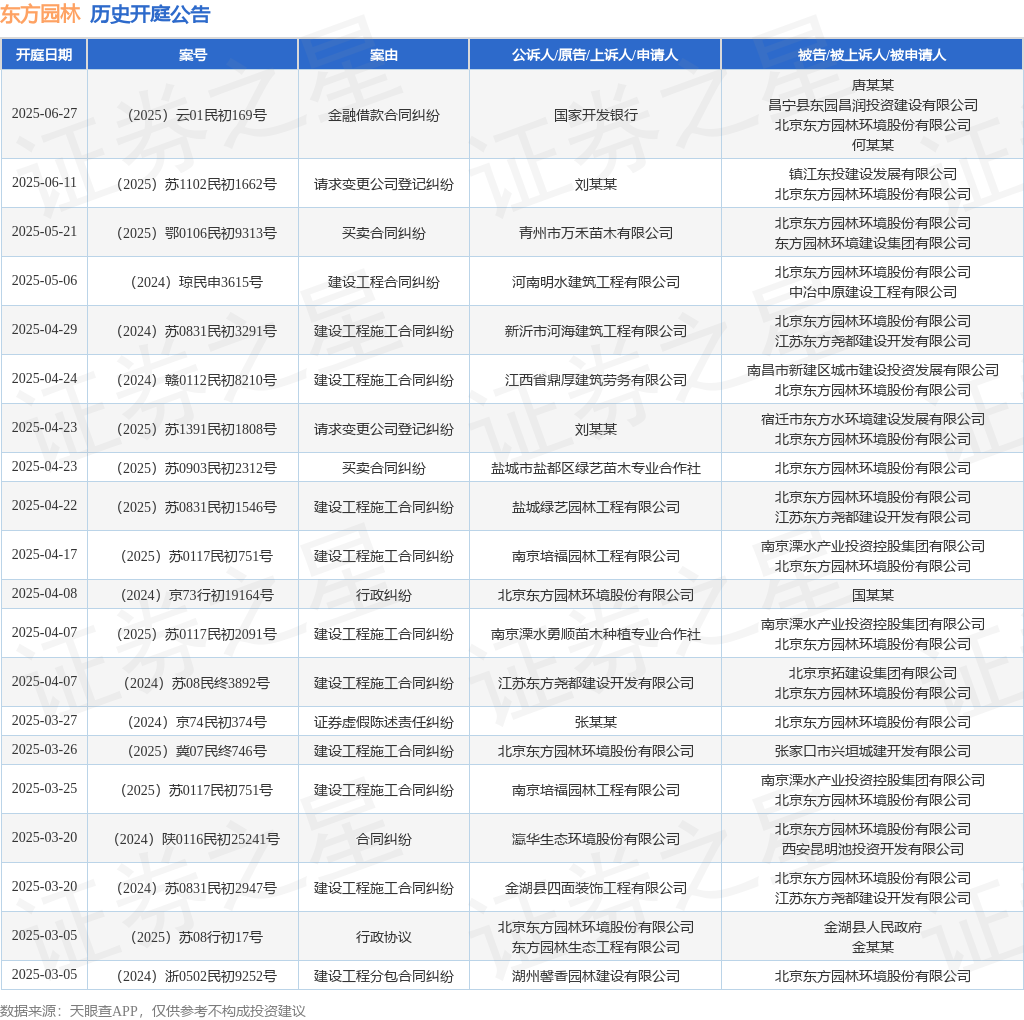The width and height of the screenshot is (1024, 1020).
Task: Select the 案号 column header
Action: [x=193, y=55]
